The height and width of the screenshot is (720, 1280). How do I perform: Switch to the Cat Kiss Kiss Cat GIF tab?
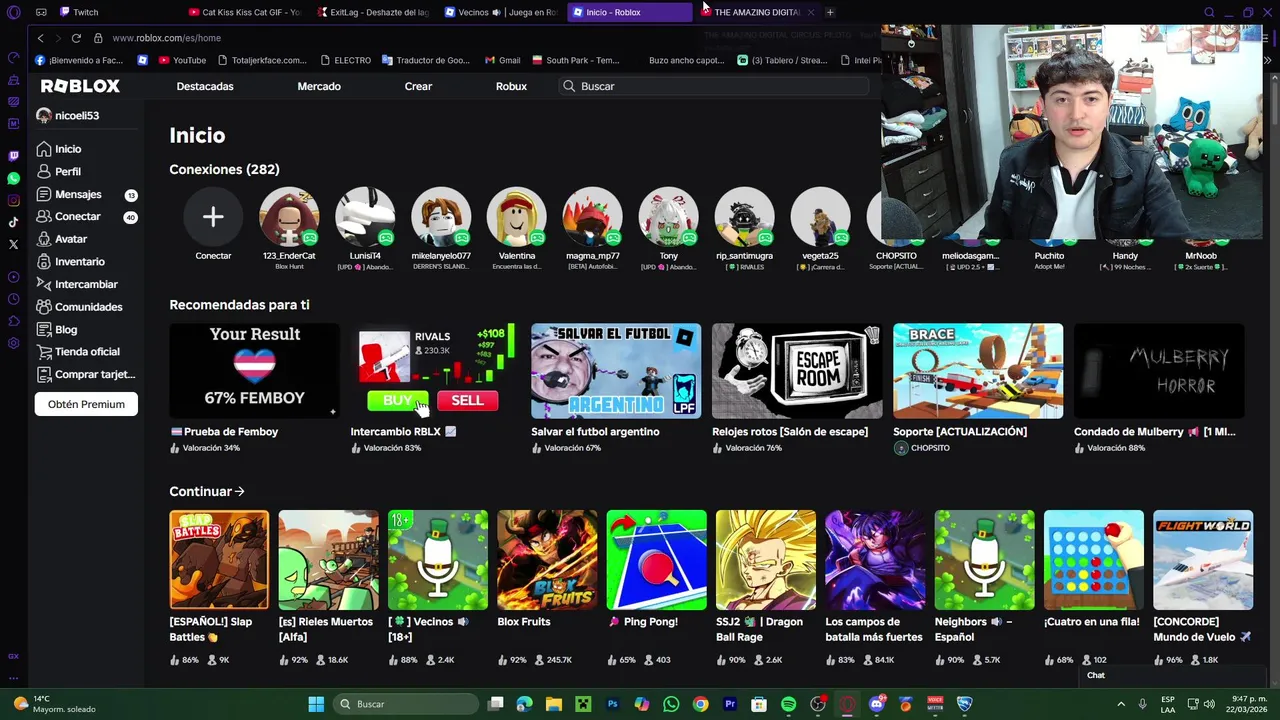245,12
